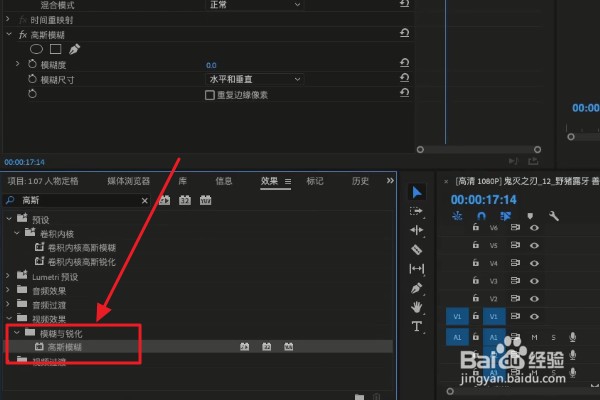
Task: Toggle timeline snap magnet icon
Action: coord(481,216)
